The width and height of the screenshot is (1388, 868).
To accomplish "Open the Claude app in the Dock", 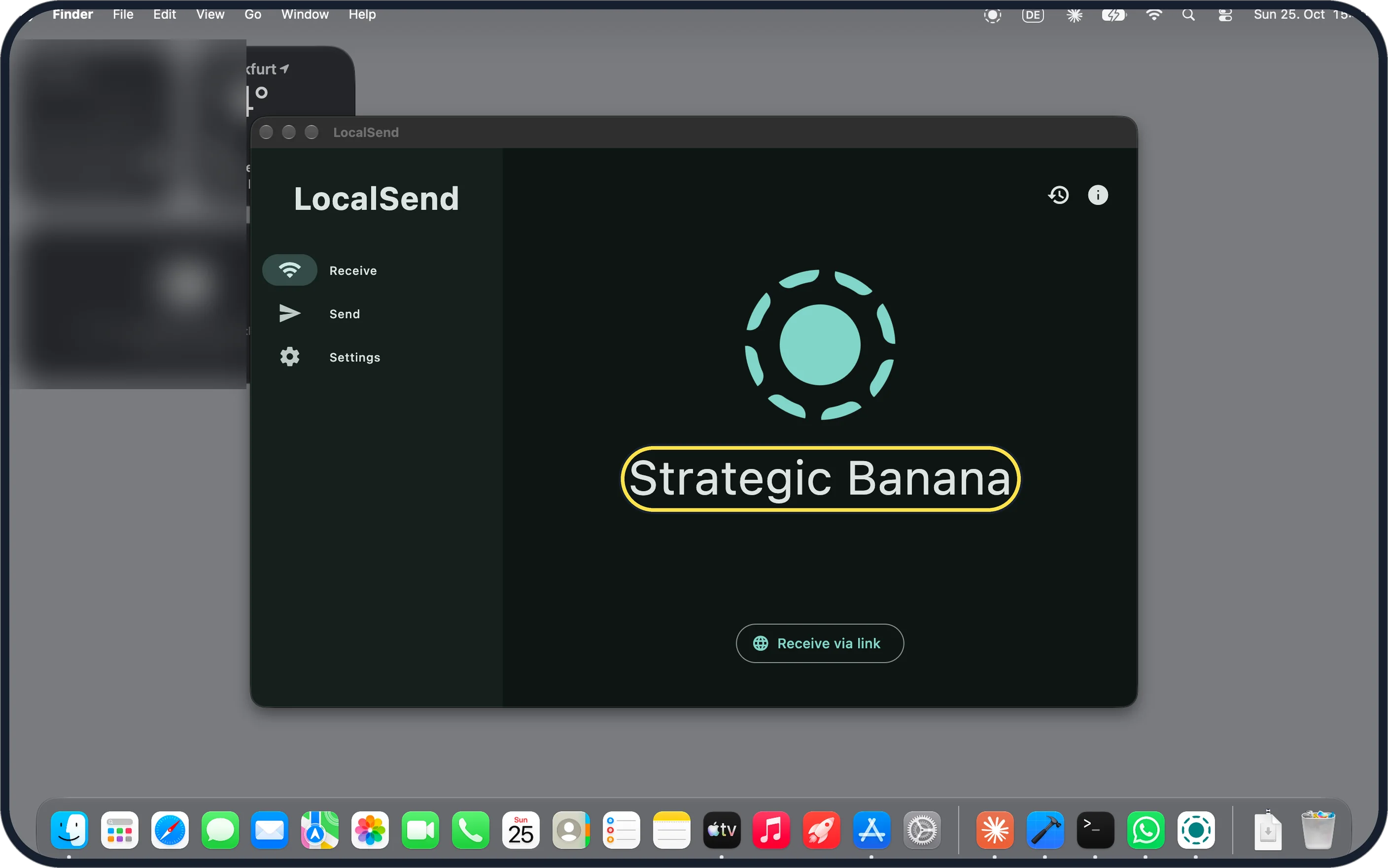I will point(995,830).
